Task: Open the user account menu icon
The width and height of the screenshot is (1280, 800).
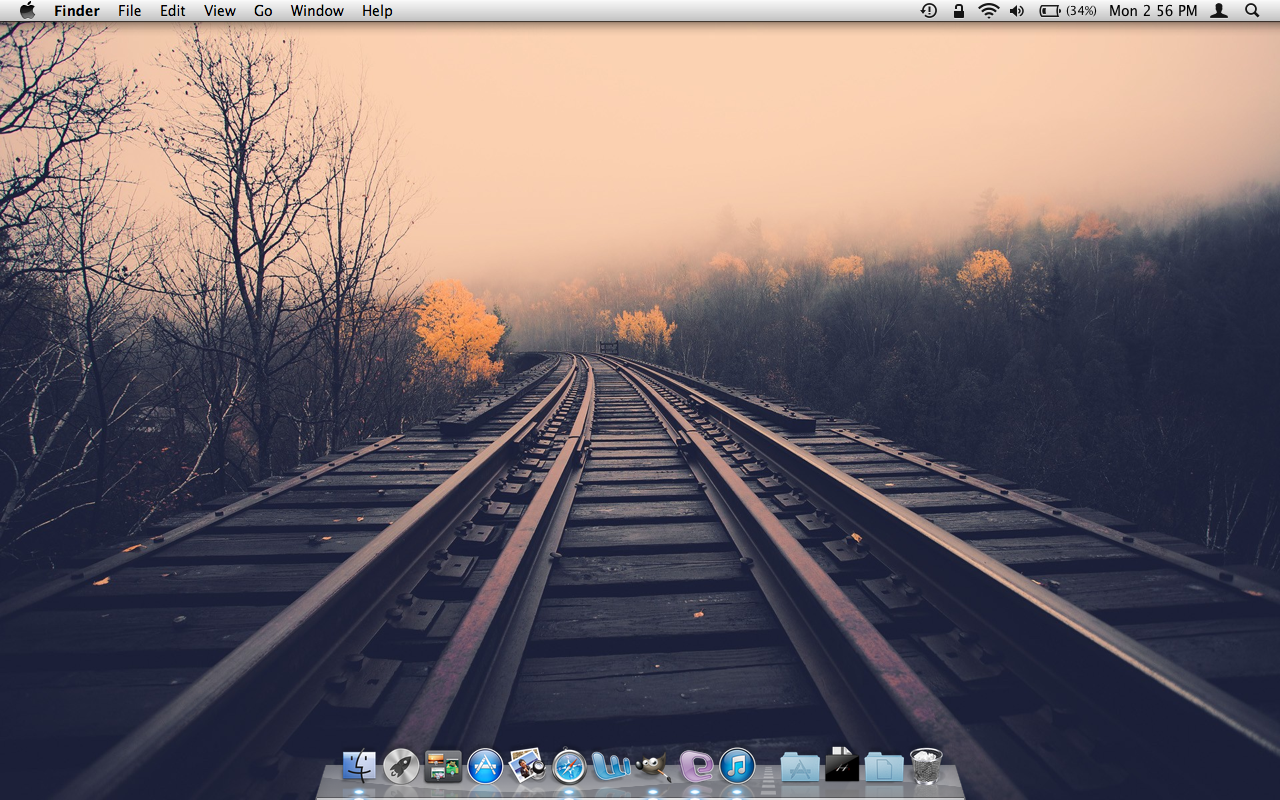Action: [1219, 11]
